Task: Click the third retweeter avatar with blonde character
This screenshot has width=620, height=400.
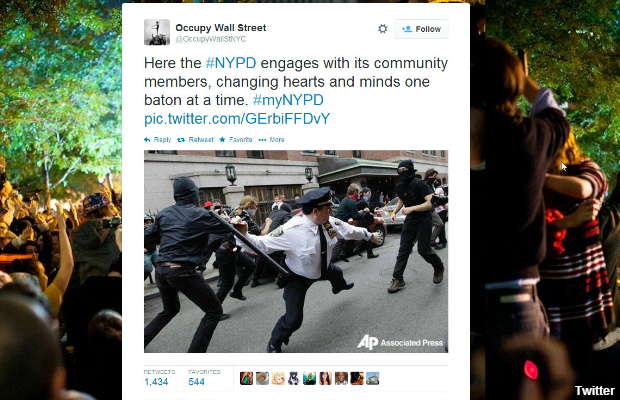Action: [x=278, y=378]
